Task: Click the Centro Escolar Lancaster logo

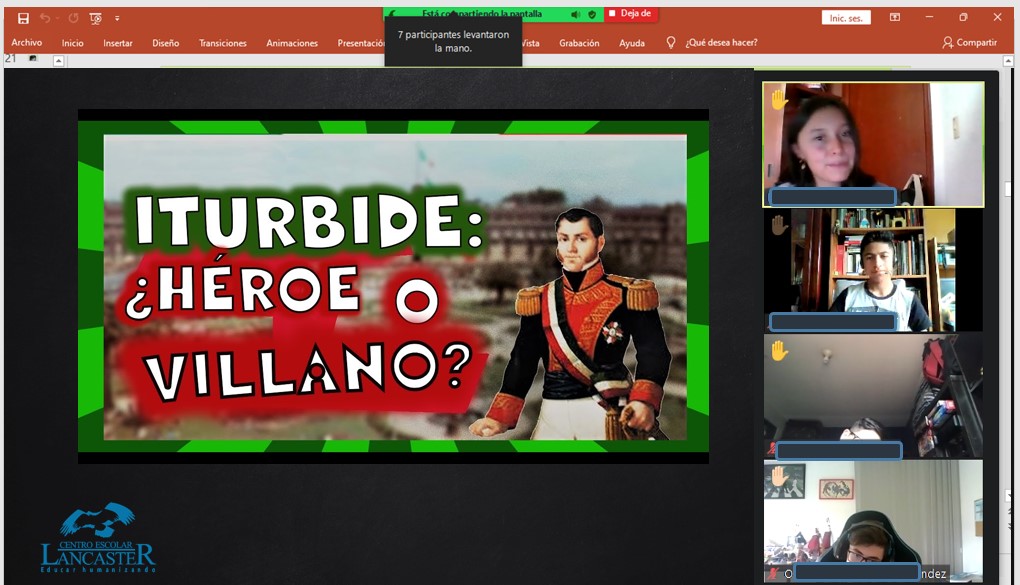Action: pos(98,537)
